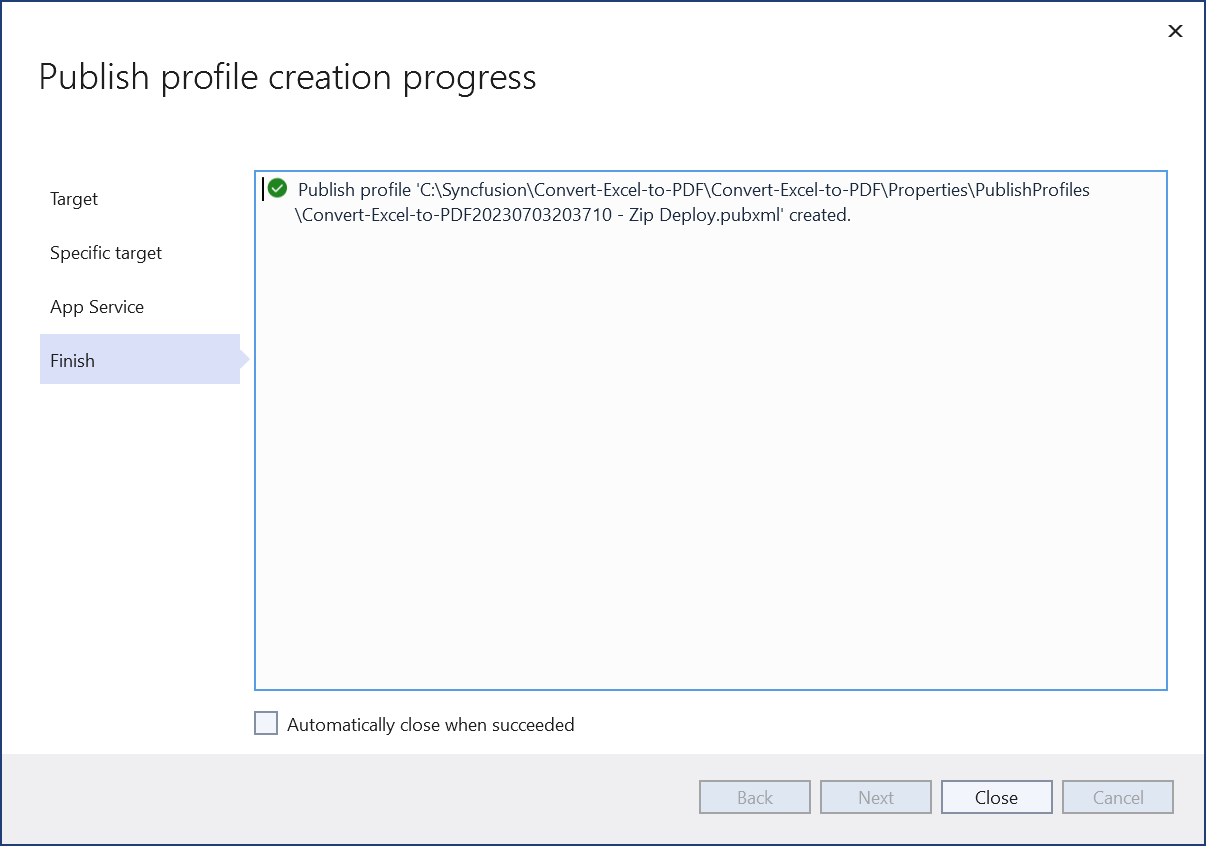Hit the Cancel button

point(1117,797)
